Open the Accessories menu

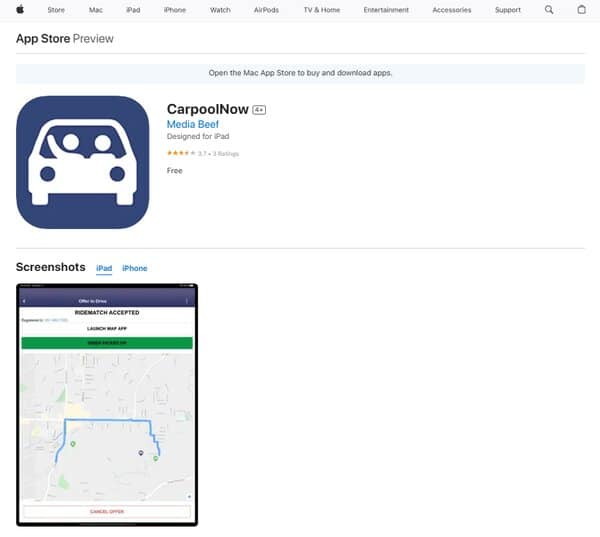452,10
